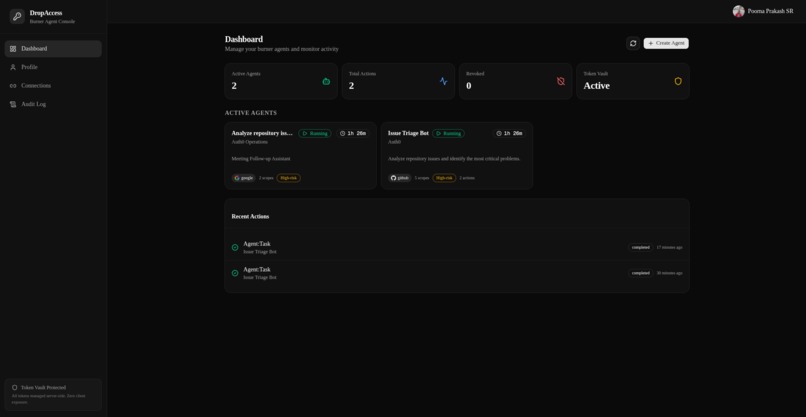806x417 pixels.
Task: Click check icon of 17 minutes ago action
Action: coord(235,247)
